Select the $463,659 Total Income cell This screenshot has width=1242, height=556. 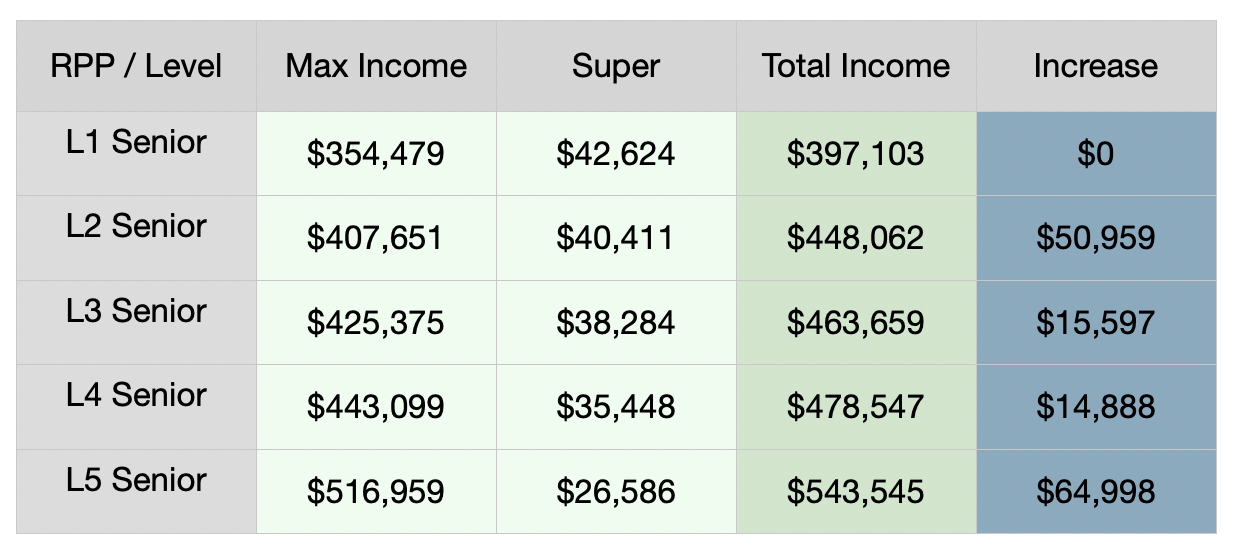856,323
